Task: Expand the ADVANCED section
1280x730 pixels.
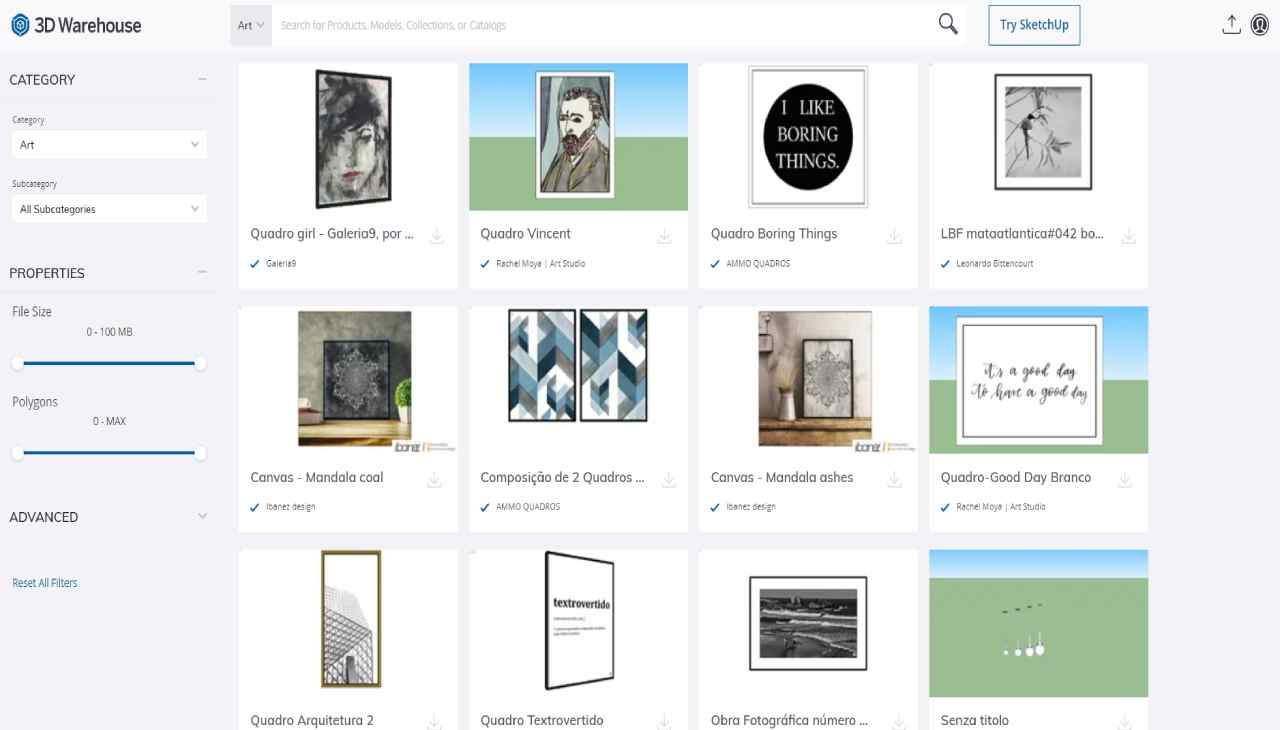Action: coord(203,517)
